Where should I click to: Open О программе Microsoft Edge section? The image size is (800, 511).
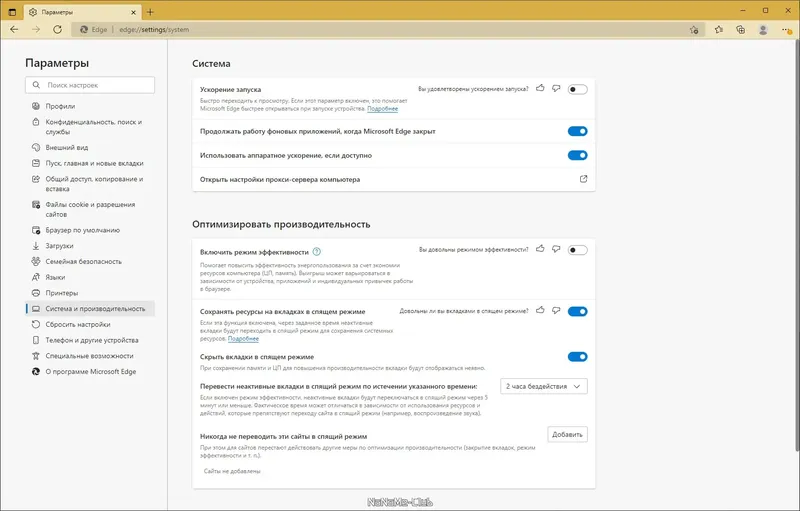coord(90,372)
